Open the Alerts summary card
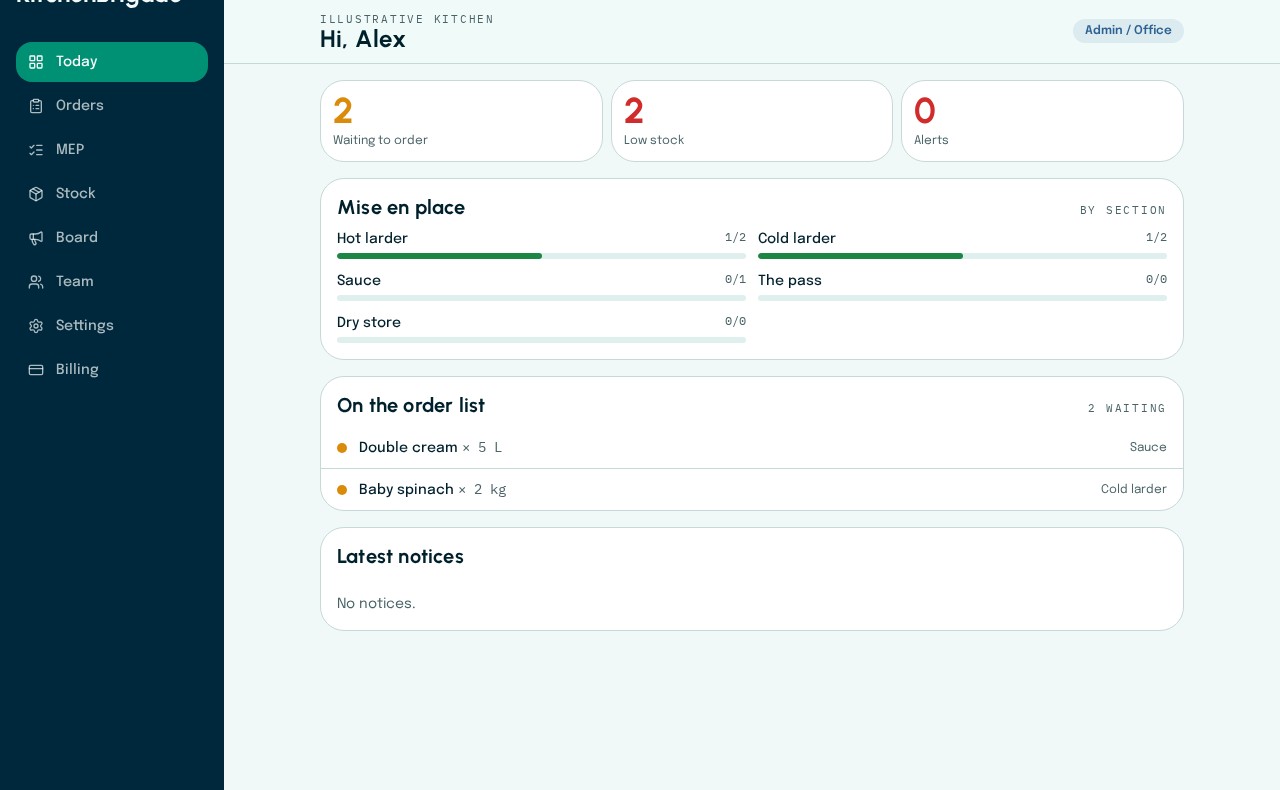The width and height of the screenshot is (1280, 790). (x=1042, y=121)
